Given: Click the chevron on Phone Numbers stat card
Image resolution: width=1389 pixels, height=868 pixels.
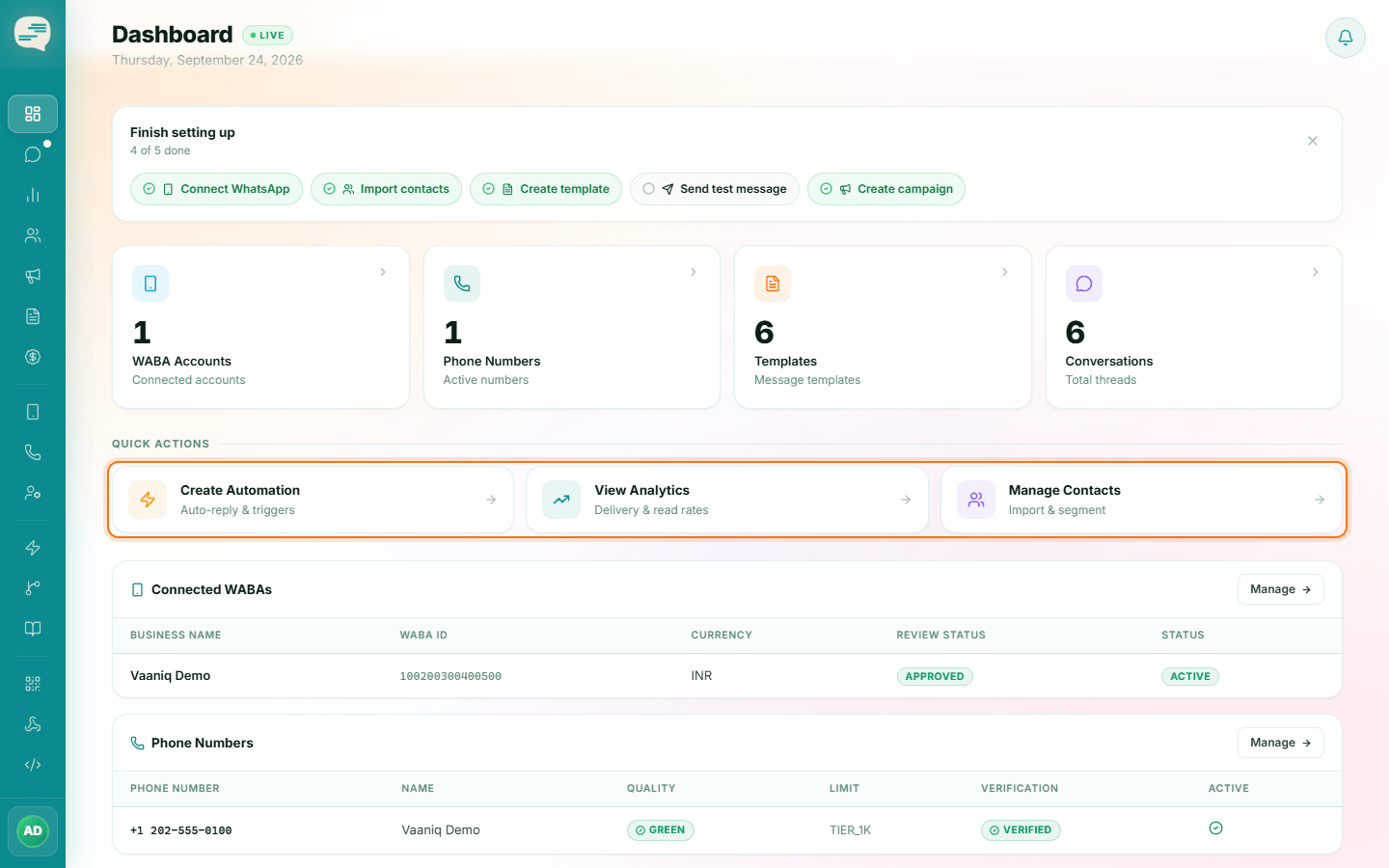Looking at the screenshot, I should click(694, 272).
